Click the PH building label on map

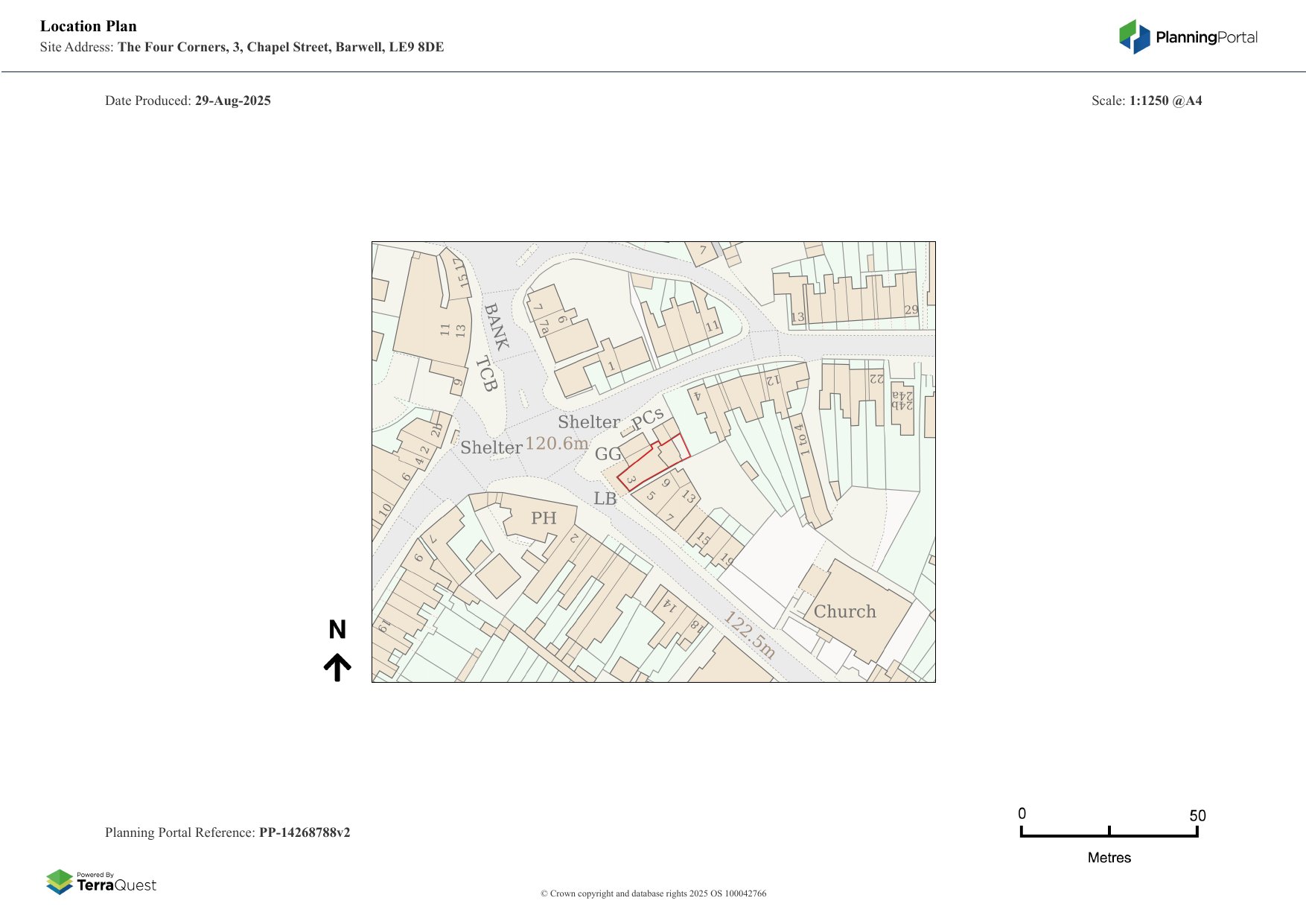click(544, 518)
